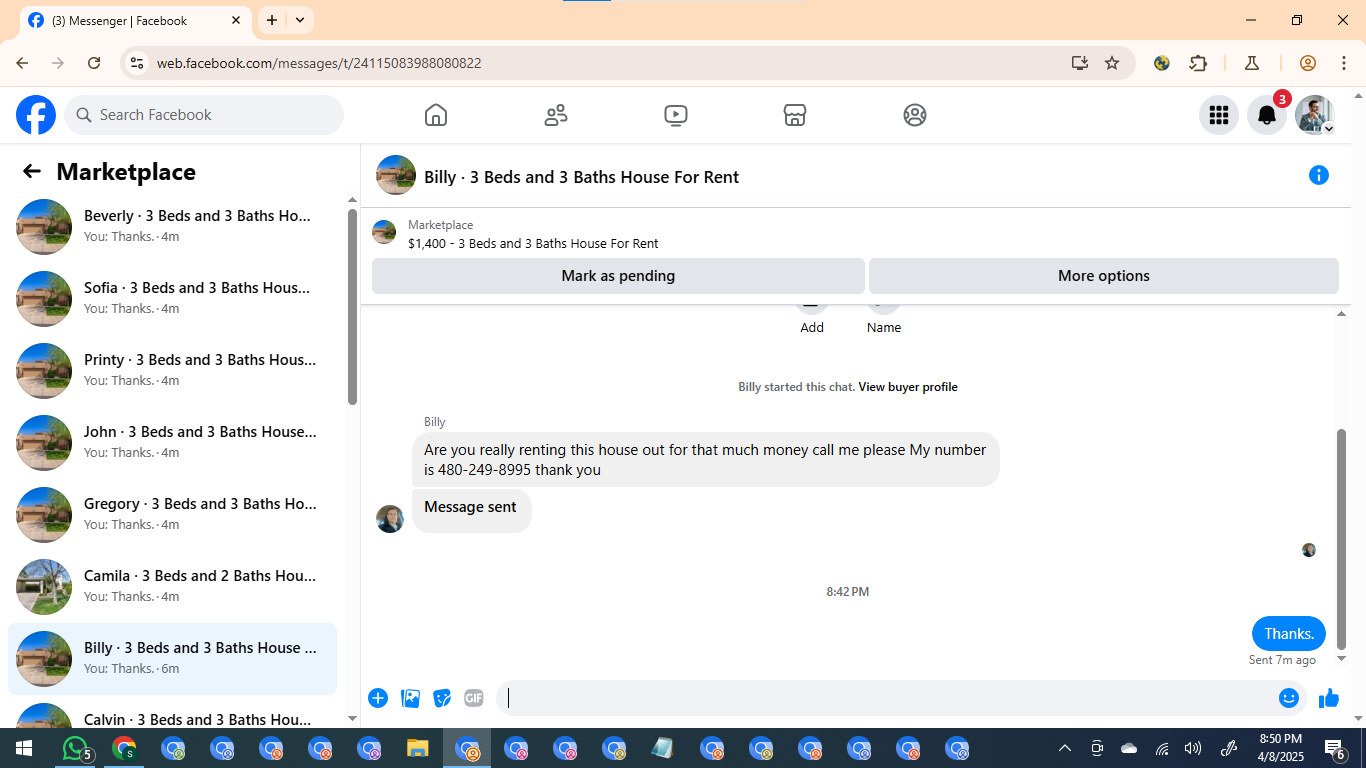The height and width of the screenshot is (768, 1366).
Task: Open Printy's conversation in the list
Action: point(172,370)
